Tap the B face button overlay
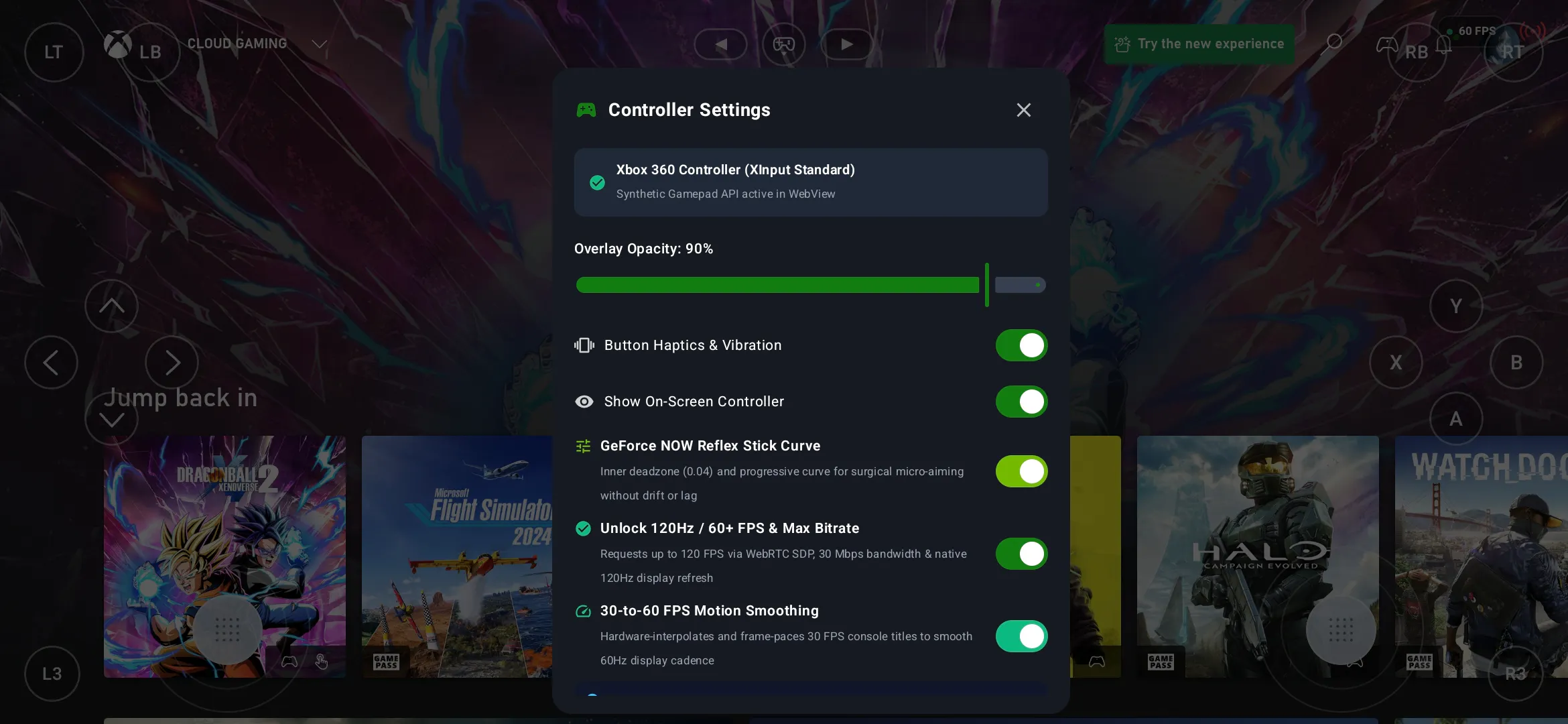The height and width of the screenshot is (724, 1568). point(1516,363)
